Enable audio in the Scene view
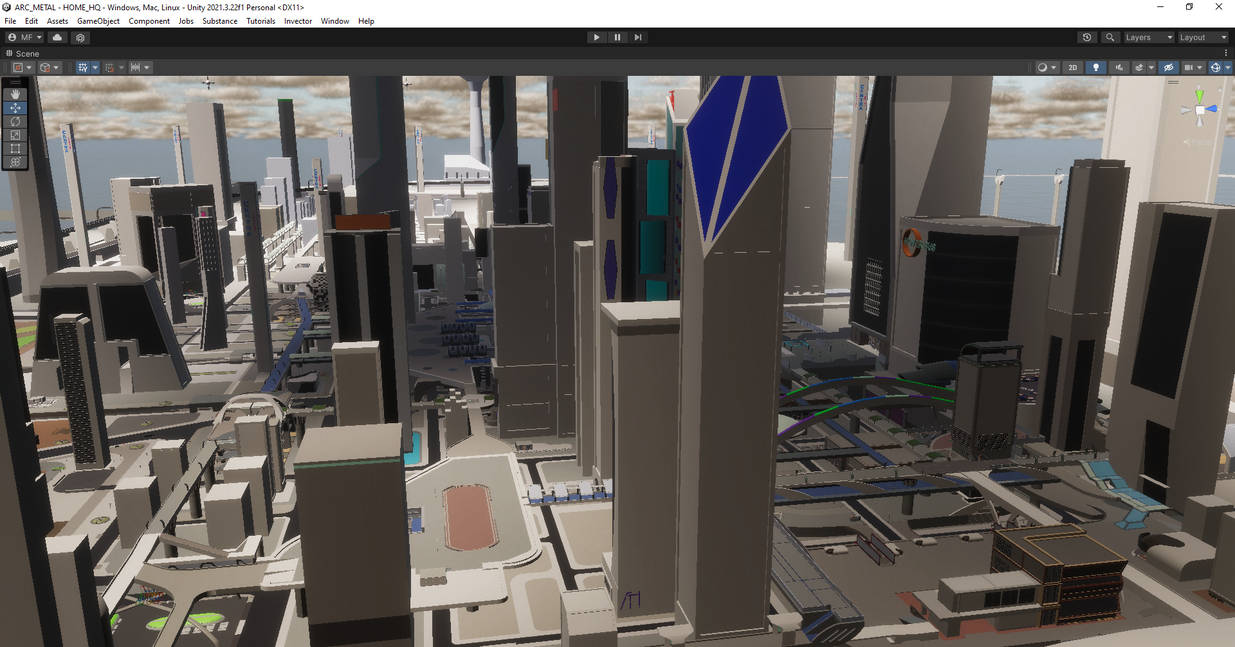Screen dimensions: 1235x647 pos(1119,67)
